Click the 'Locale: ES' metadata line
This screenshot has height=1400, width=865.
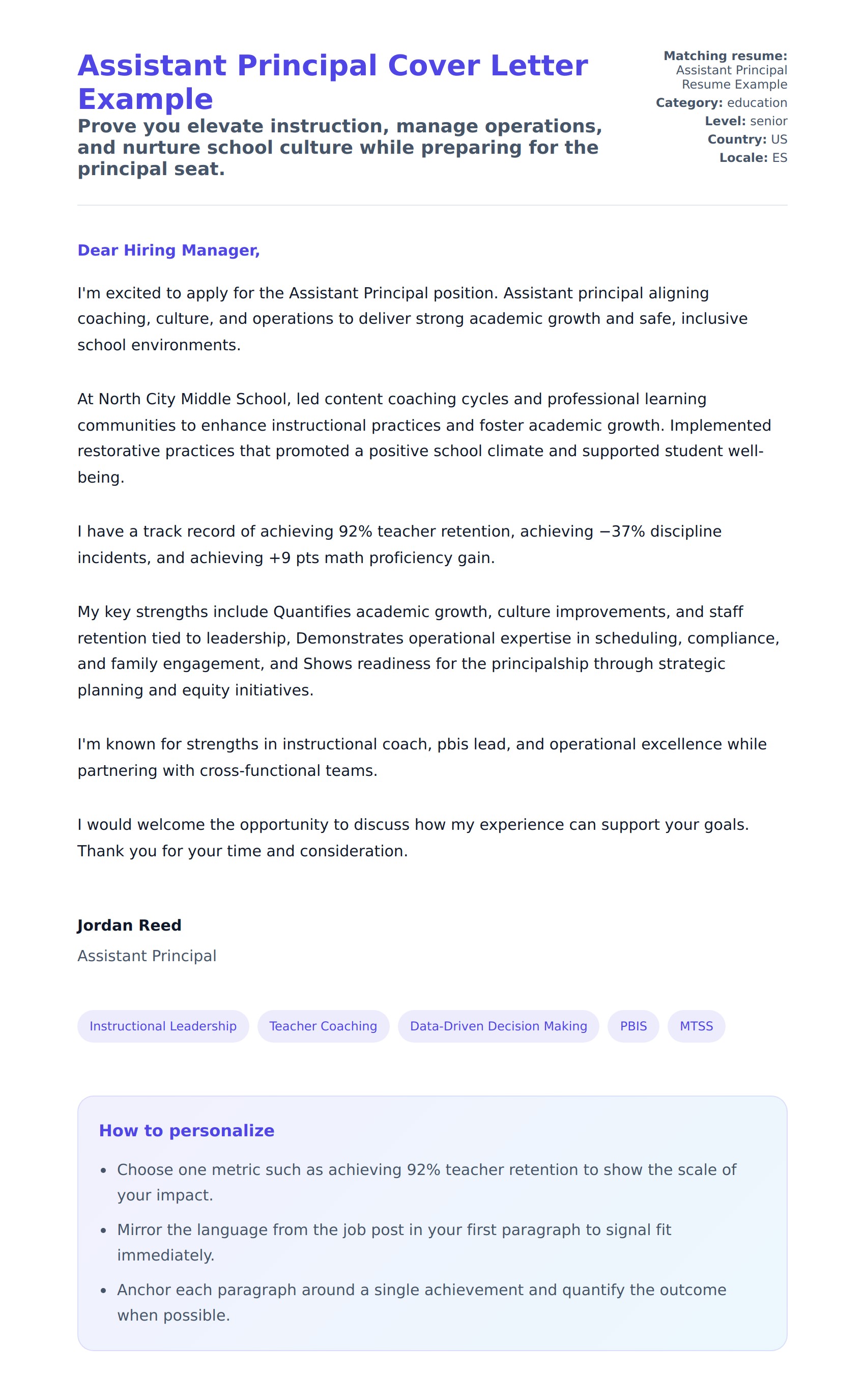point(753,158)
